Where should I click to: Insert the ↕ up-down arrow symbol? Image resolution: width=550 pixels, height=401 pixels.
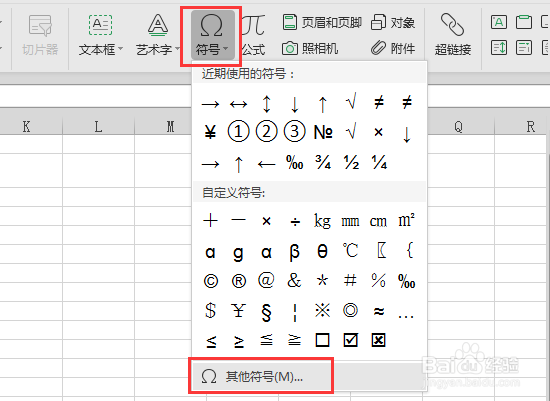click(x=267, y=104)
